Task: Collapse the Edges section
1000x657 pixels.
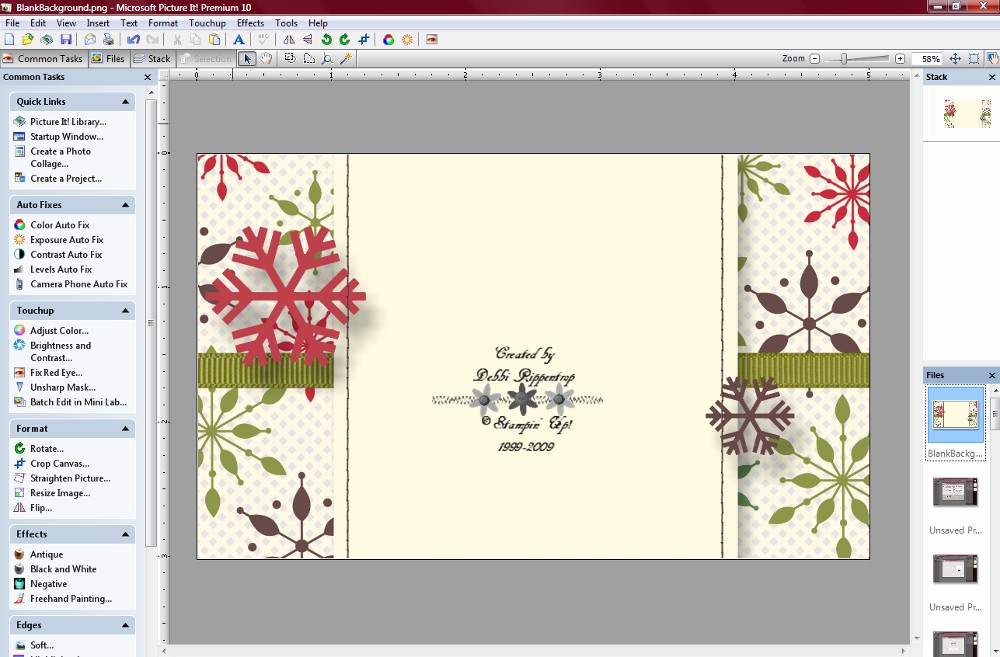Action: point(125,625)
